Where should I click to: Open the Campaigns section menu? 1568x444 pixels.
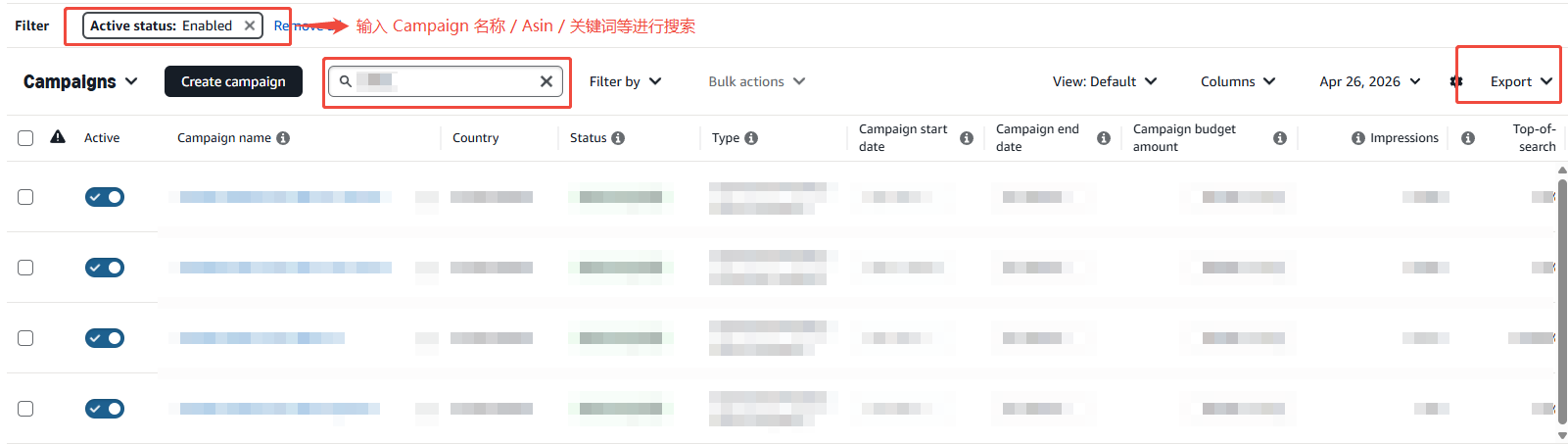click(80, 81)
